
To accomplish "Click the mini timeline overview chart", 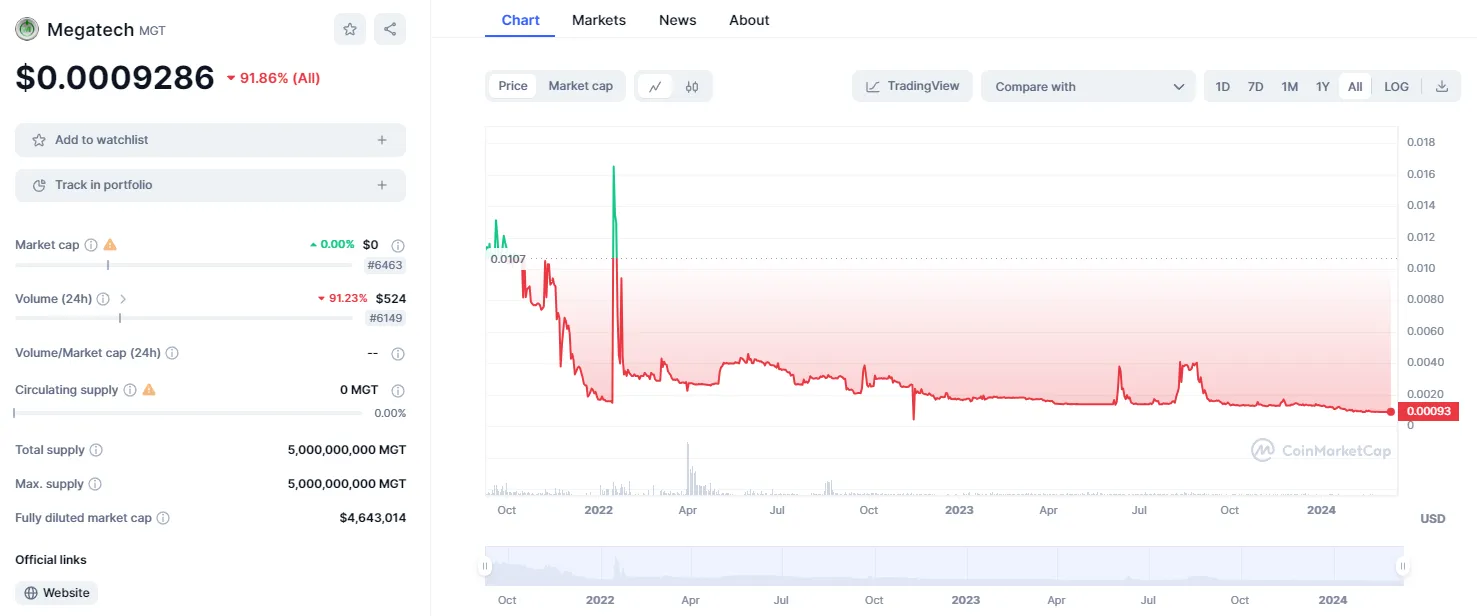I will 944,566.
